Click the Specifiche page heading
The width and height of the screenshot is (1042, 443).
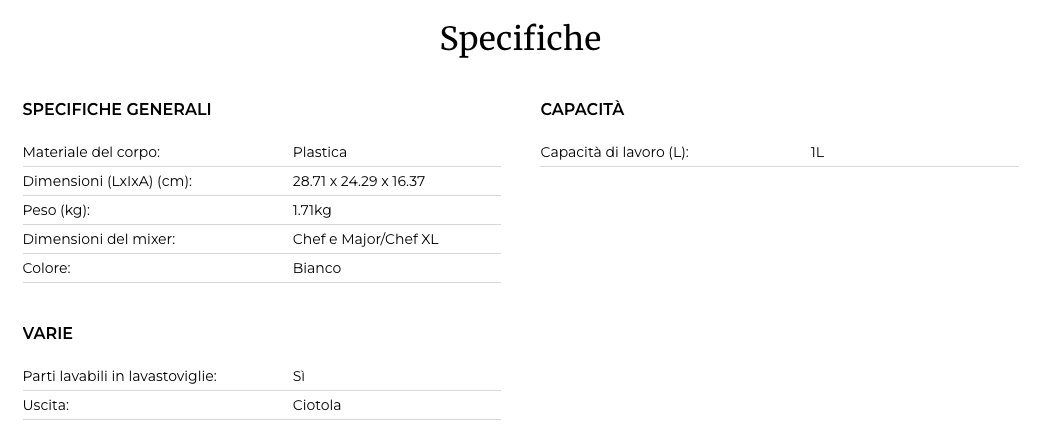tap(520, 39)
